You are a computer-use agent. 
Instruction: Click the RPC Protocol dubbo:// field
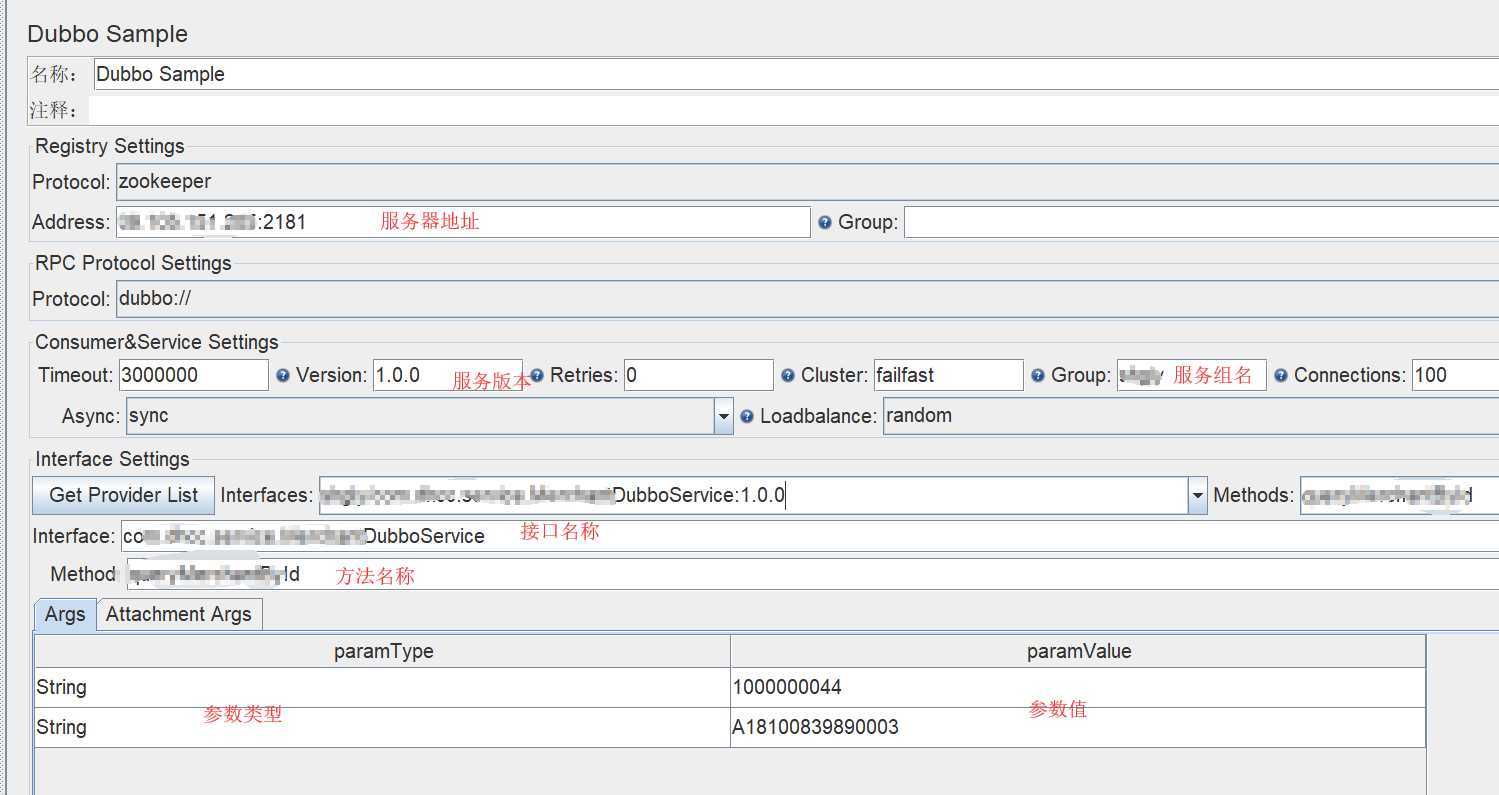point(807,298)
